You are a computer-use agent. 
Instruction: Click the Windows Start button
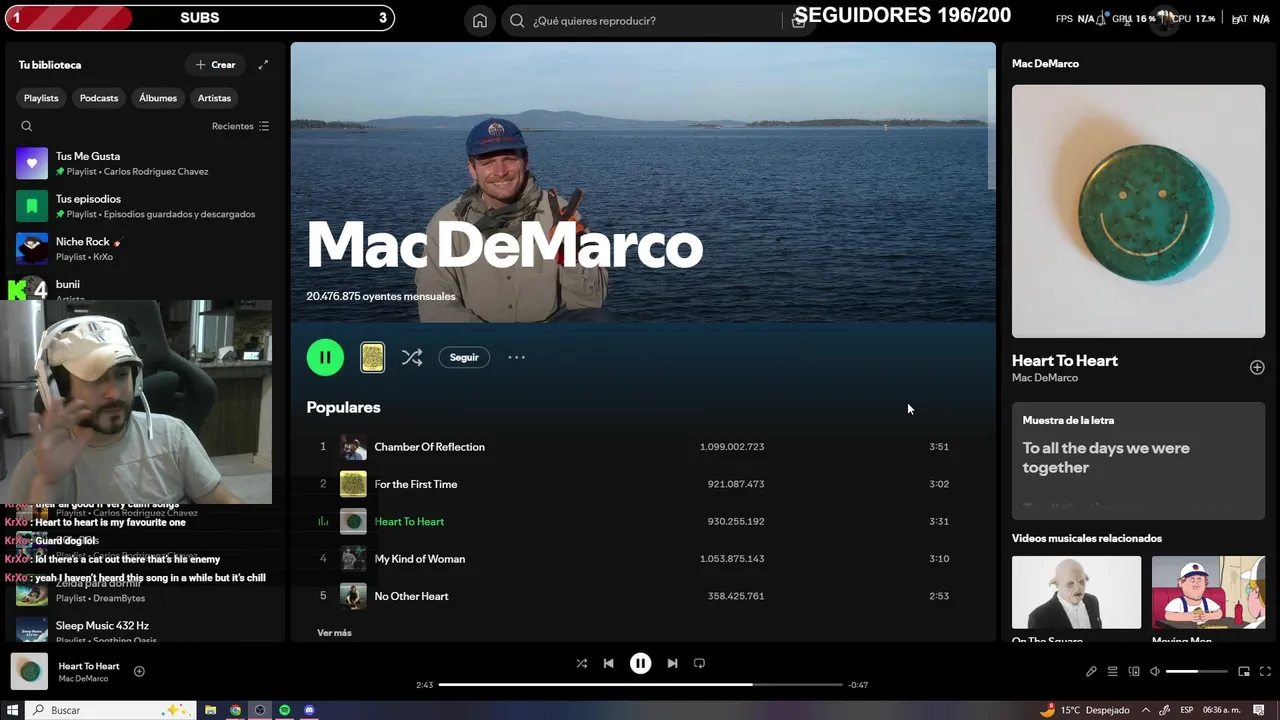tap(13, 710)
